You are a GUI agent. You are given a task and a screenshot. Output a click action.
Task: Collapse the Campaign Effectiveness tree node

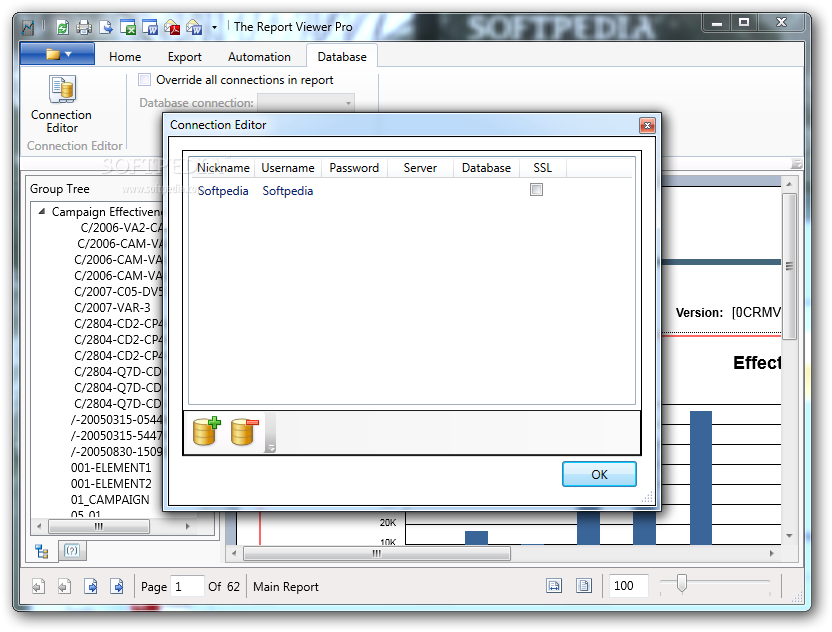click(41, 211)
